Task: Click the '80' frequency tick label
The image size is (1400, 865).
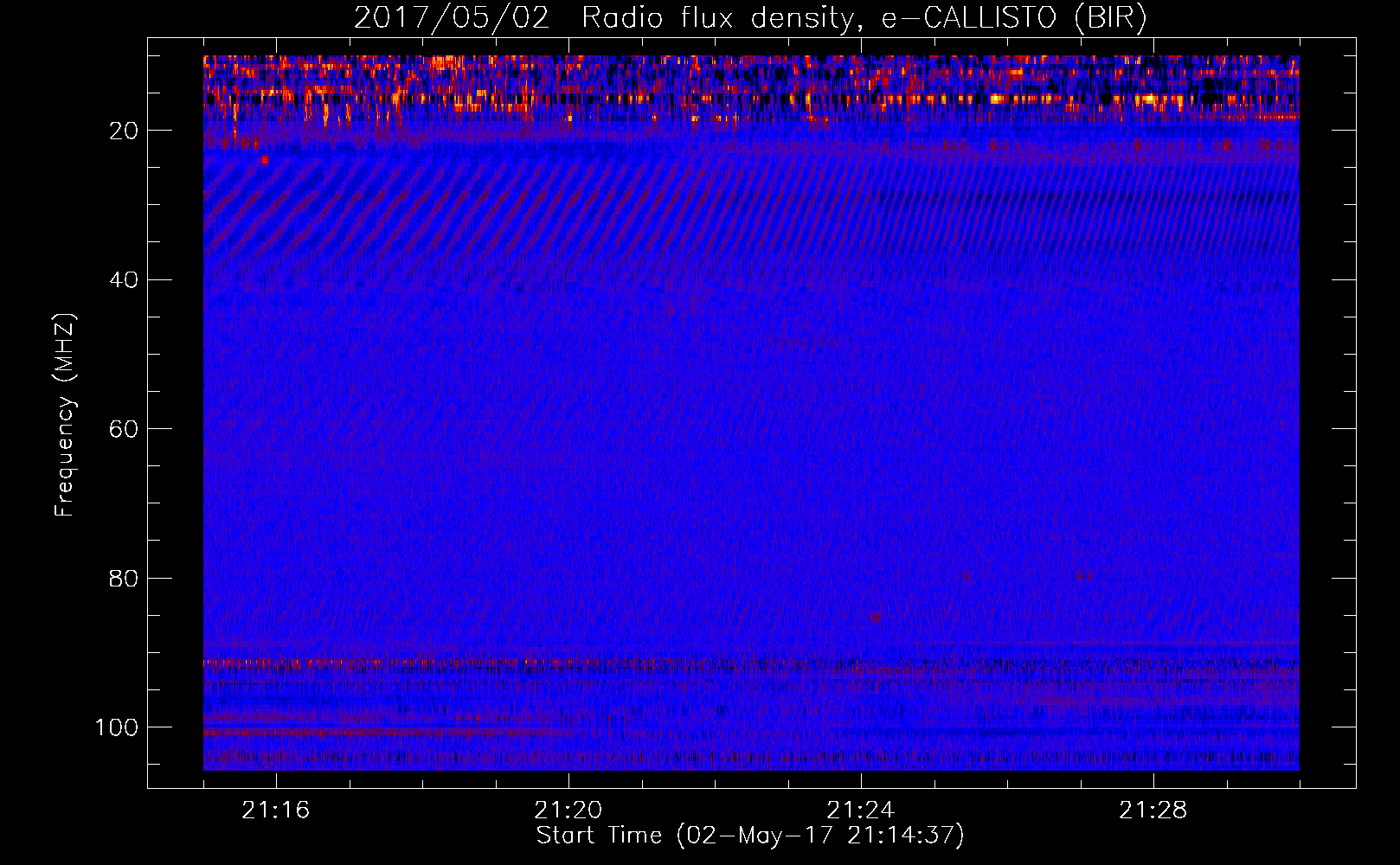Action: (x=124, y=579)
